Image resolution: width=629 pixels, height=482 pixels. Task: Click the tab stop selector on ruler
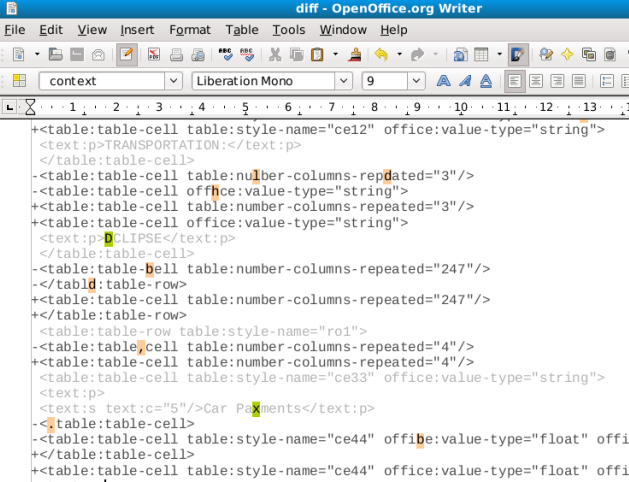10,107
